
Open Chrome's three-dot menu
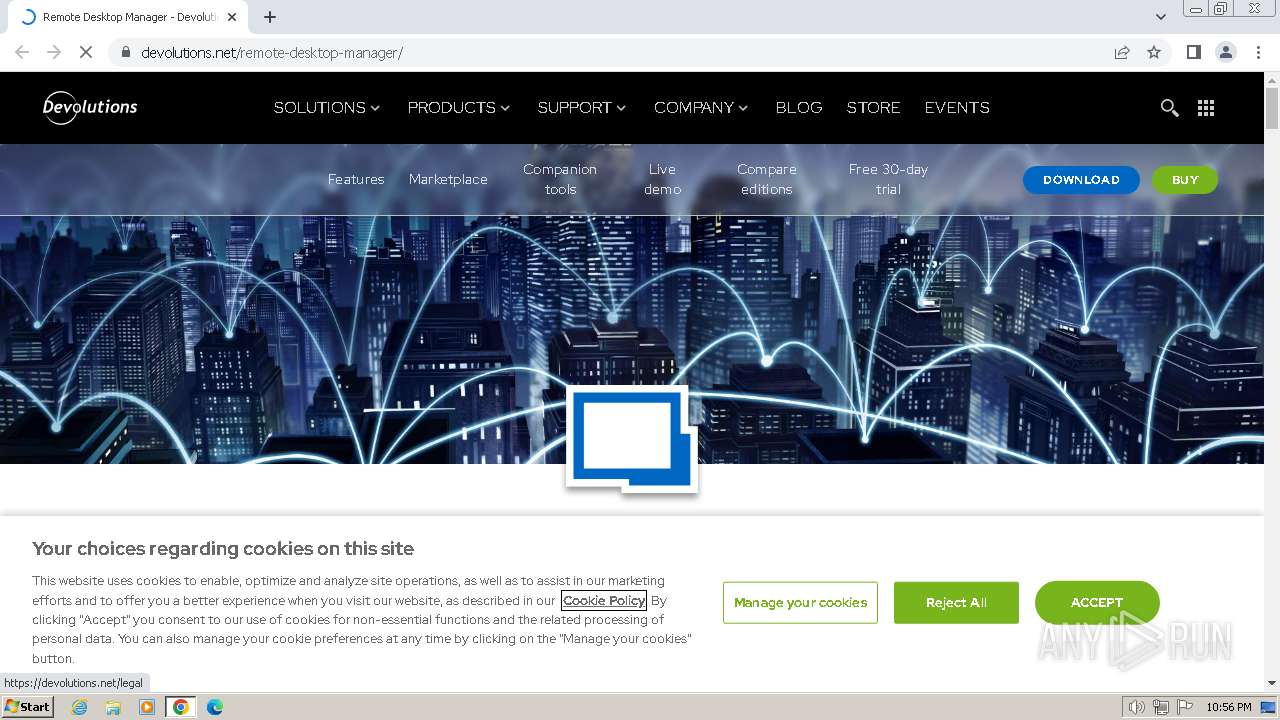(1258, 52)
